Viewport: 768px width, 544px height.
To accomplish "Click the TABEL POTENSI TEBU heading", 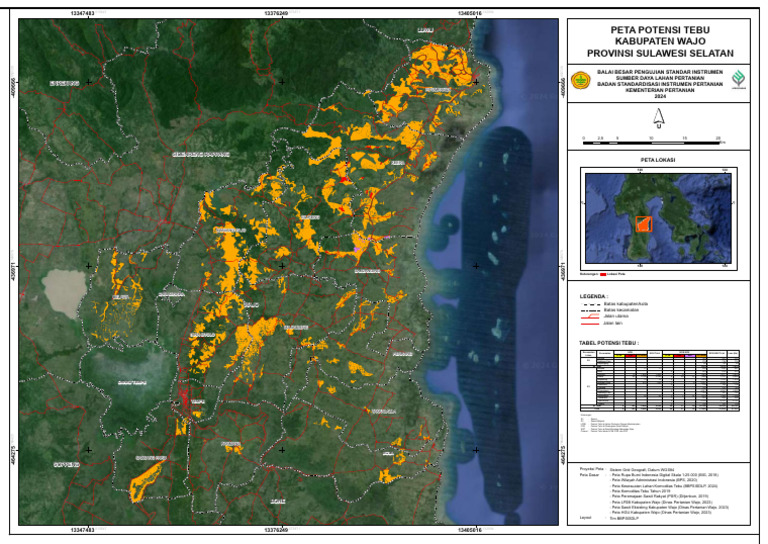I will 609,343.
